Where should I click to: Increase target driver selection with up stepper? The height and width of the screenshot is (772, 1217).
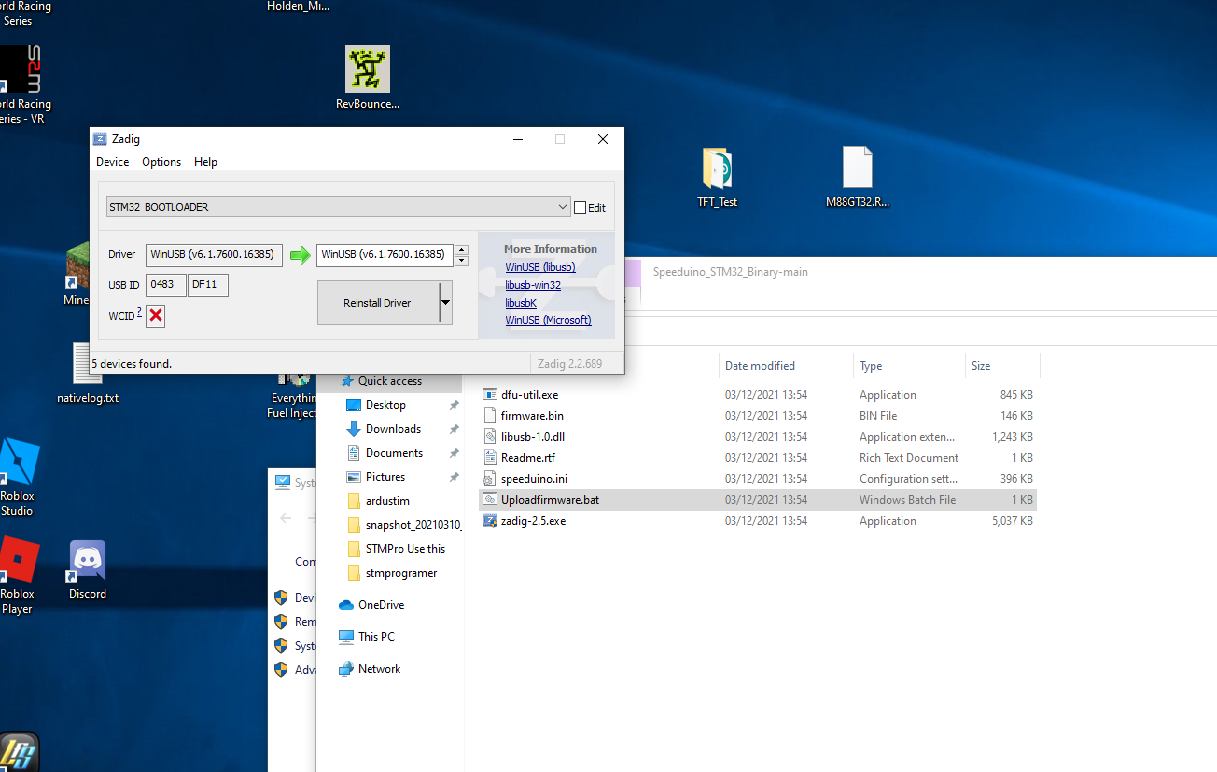[x=461, y=250]
